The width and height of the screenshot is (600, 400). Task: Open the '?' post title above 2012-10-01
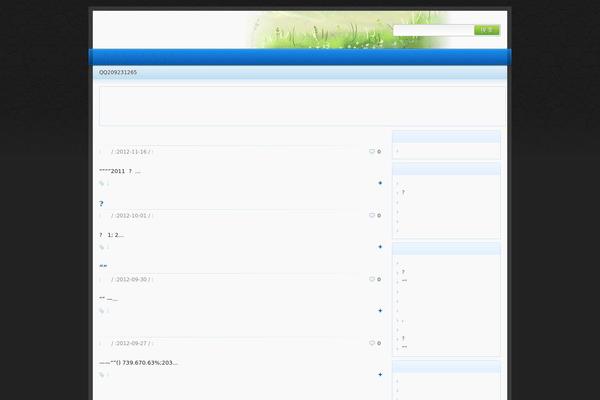tap(101, 203)
